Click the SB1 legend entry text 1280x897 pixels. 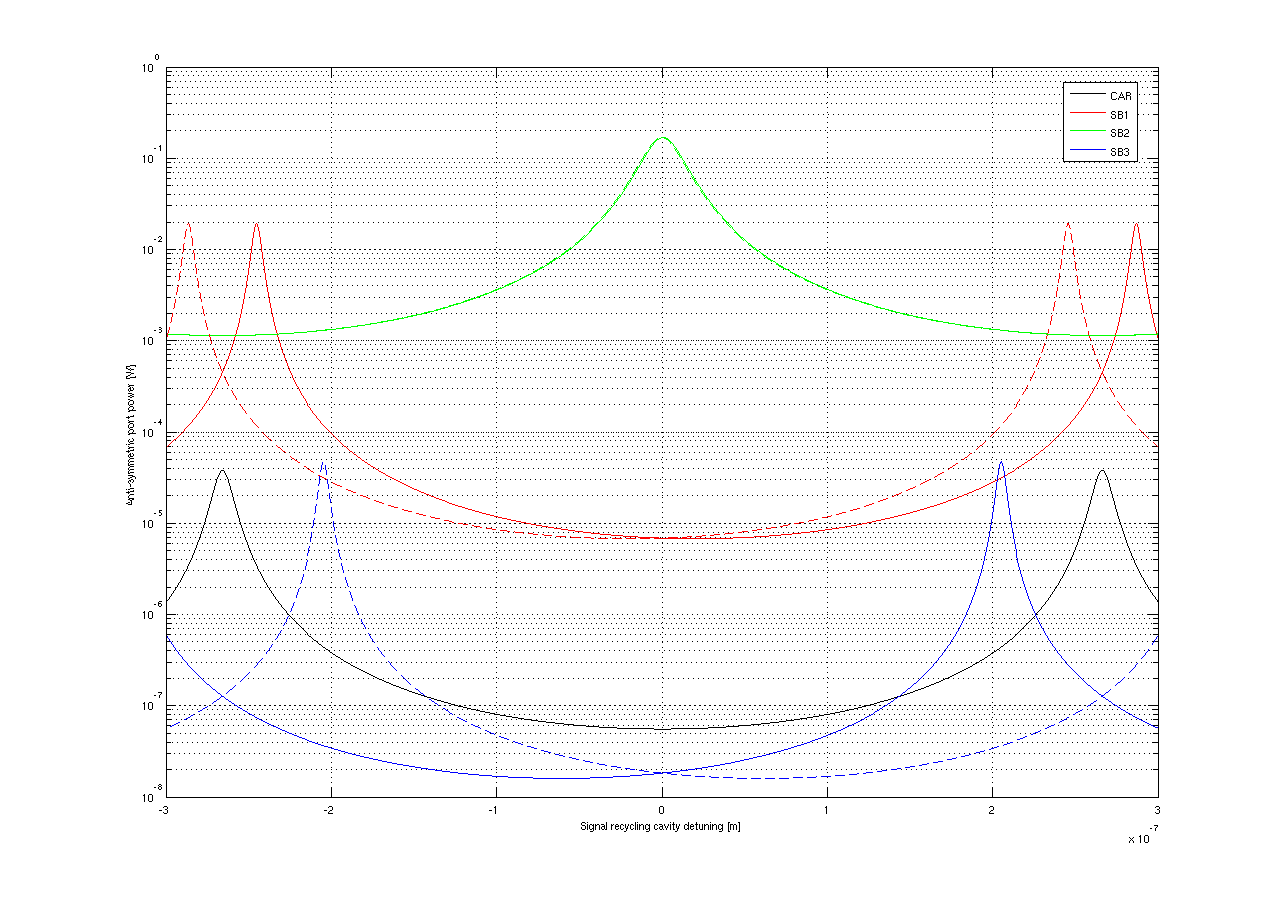(1120, 115)
